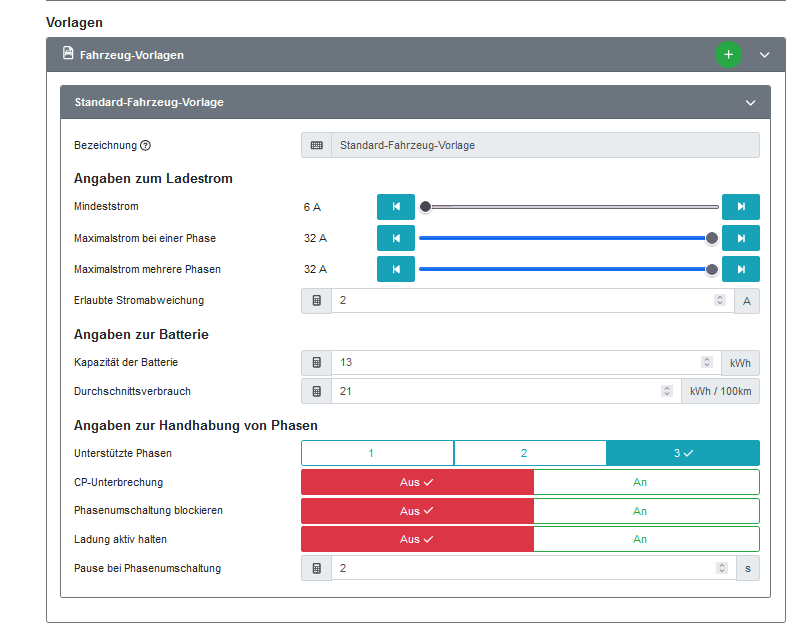812x628 pixels.
Task: Jump multi-phase Maximalstrom to minimum value
Action: coord(395,269)
